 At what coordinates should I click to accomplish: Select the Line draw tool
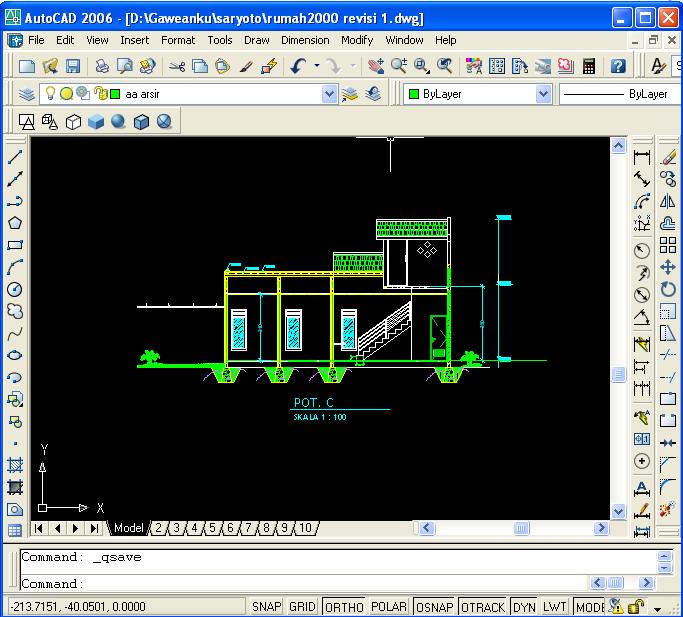click(15, 157)
